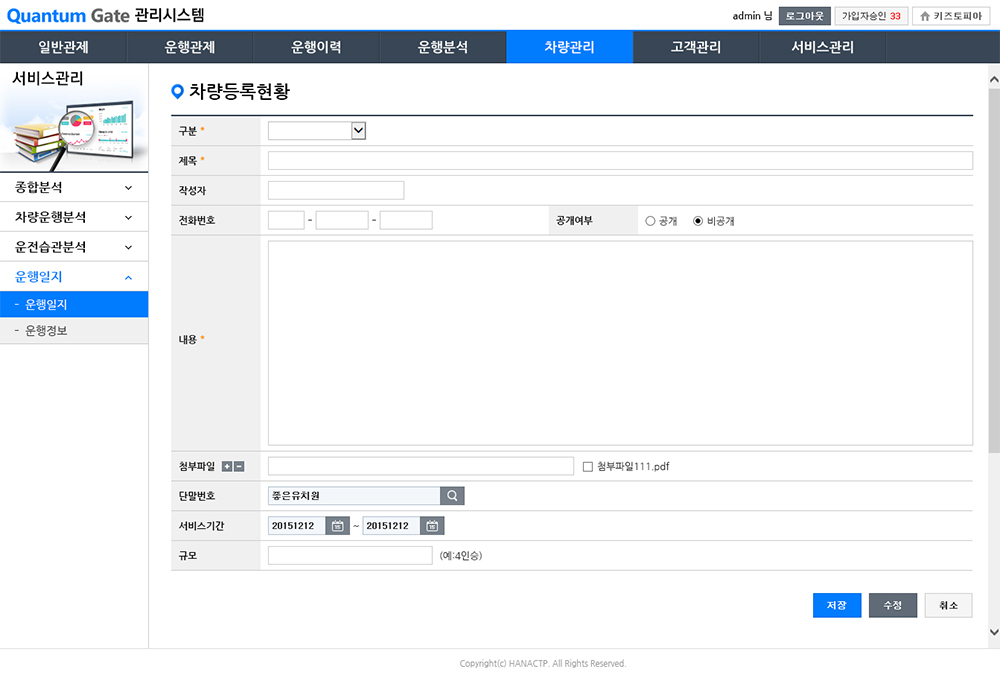Viewport: 1000px width, 678px height.
Task: Open the 고객관리 top menu
Action: (696, 47)
